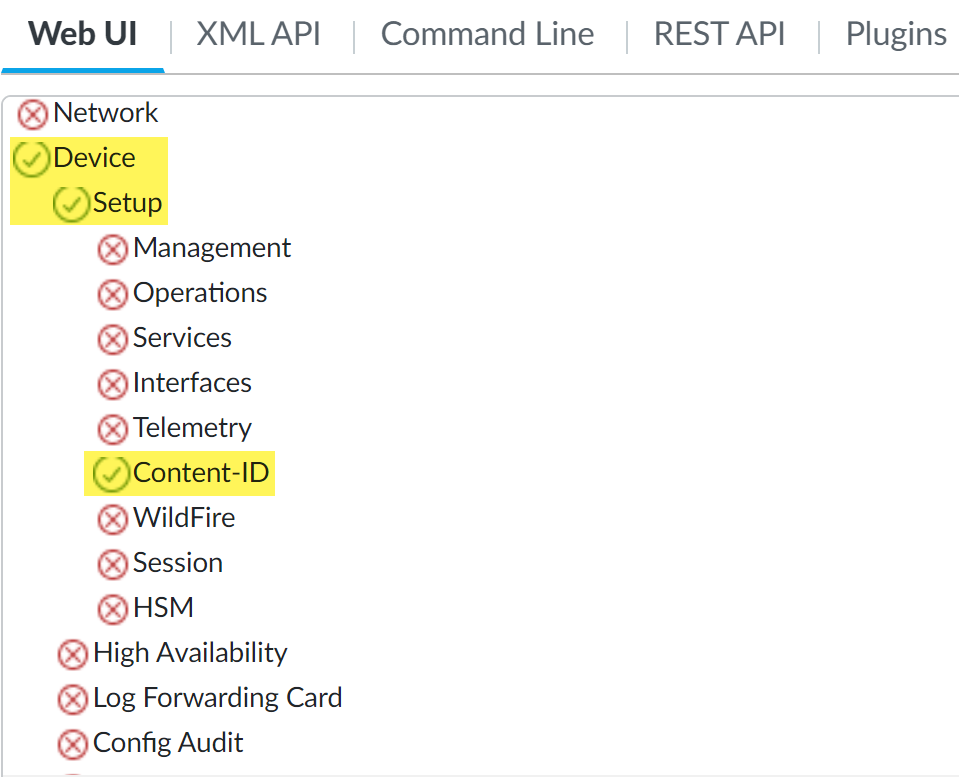Toggle the Session permission state

pyautogui.click(x=112, y=564)
